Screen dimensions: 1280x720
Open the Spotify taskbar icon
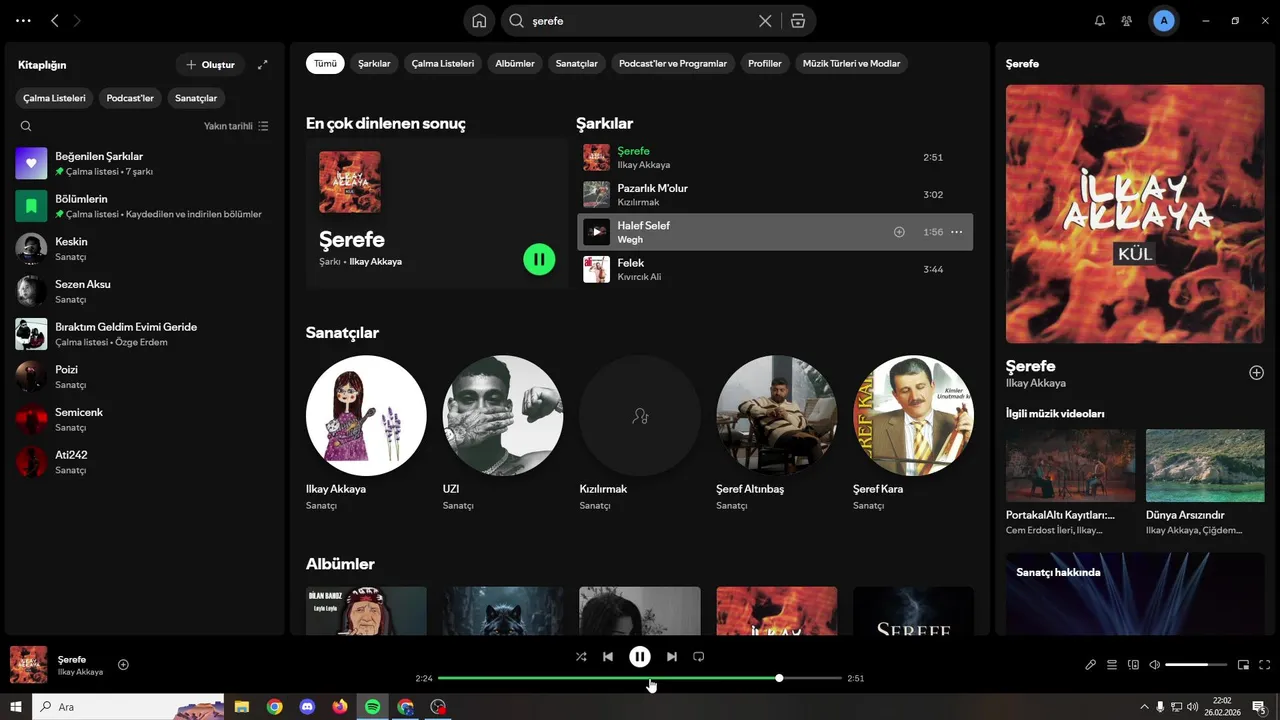[x=372, y=707]
